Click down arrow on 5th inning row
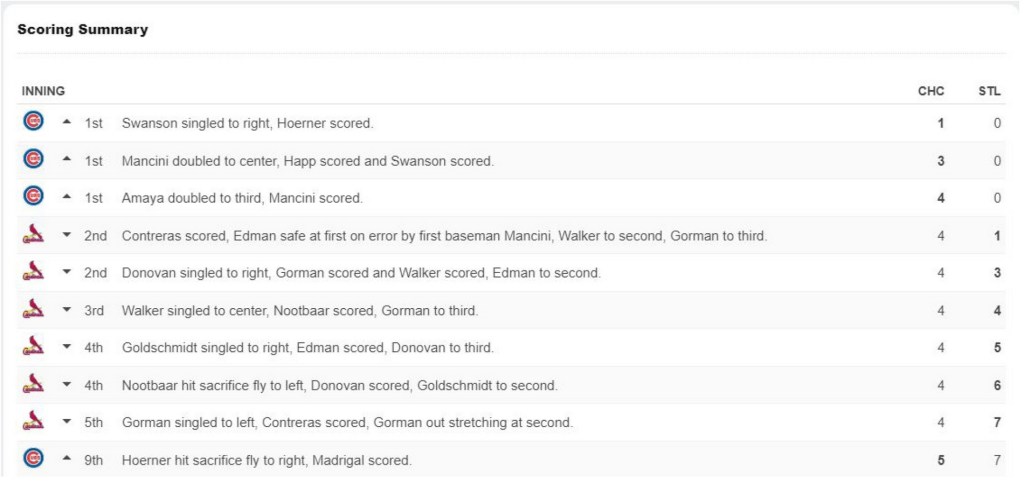 tap(67, 423)
